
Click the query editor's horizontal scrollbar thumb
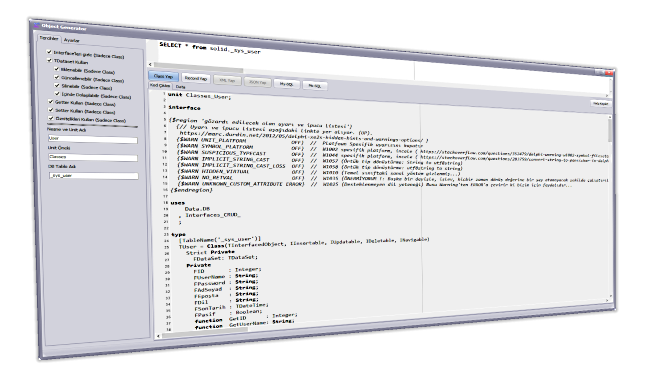tap(198, 66)
